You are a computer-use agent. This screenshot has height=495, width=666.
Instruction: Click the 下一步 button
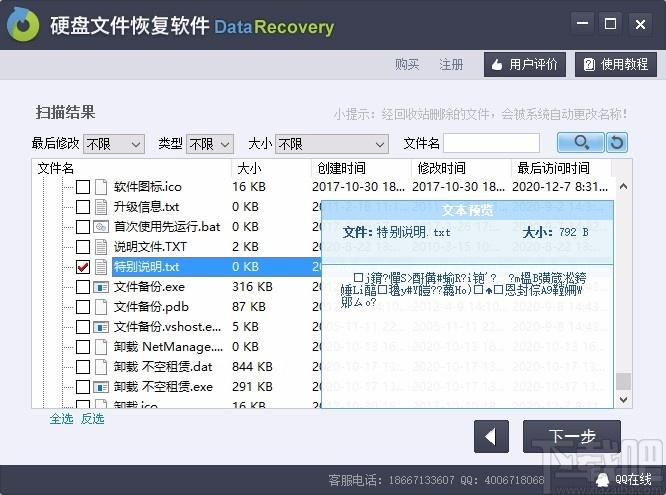[572, 437]
